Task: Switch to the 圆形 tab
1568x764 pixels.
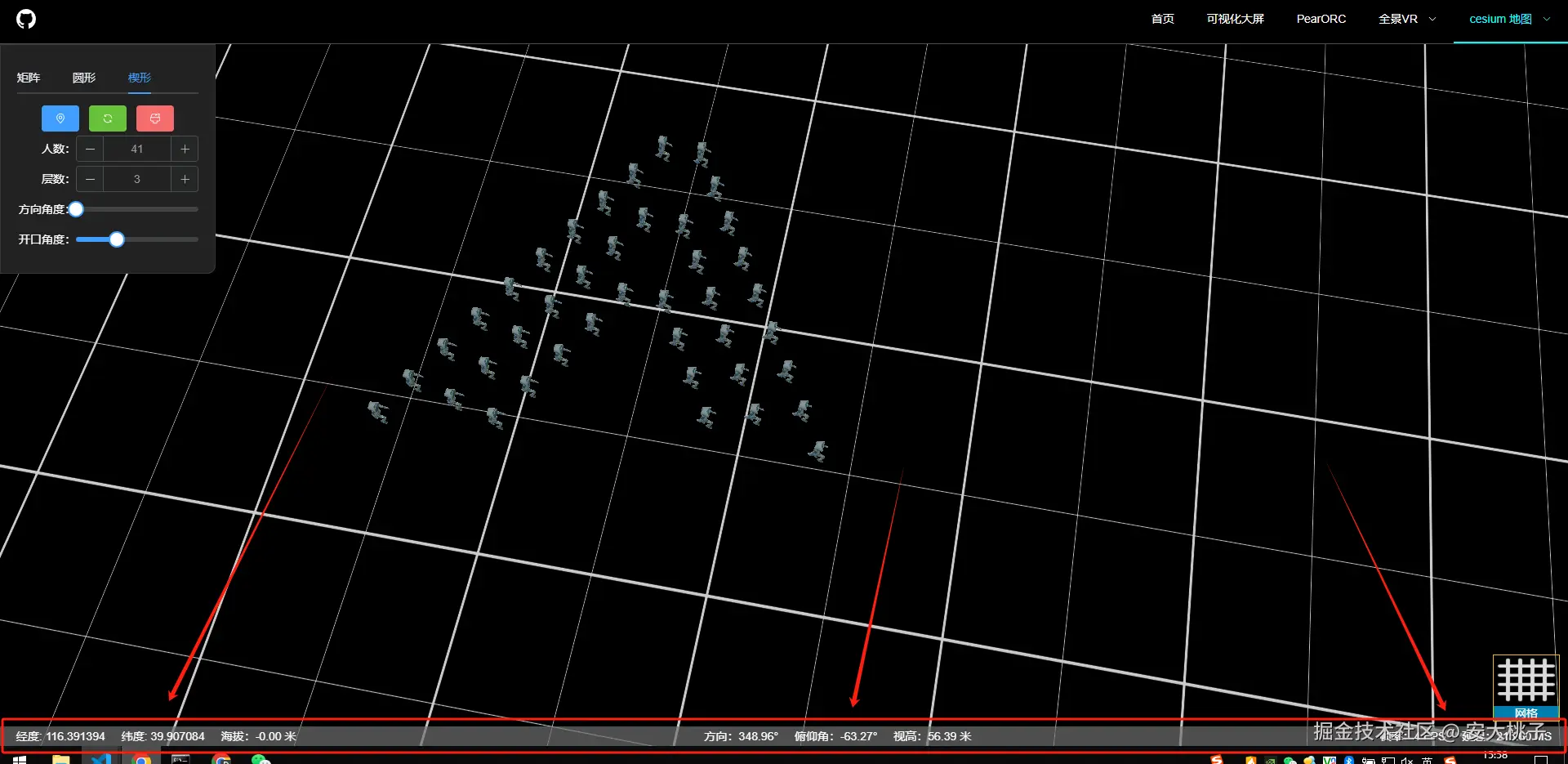Action: point(84,78)
